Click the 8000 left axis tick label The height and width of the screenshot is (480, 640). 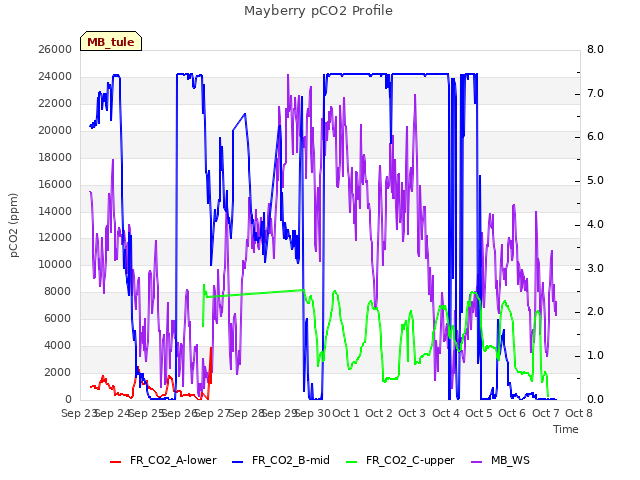(x=58, y=291)
